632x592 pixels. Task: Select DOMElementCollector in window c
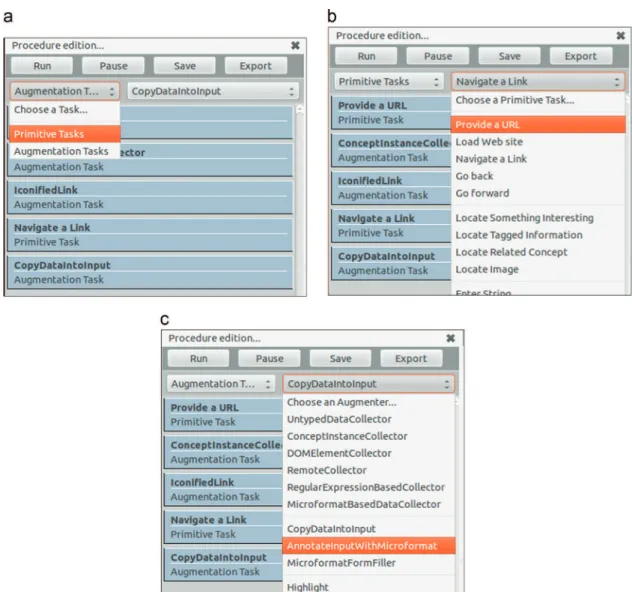(369, 453)
